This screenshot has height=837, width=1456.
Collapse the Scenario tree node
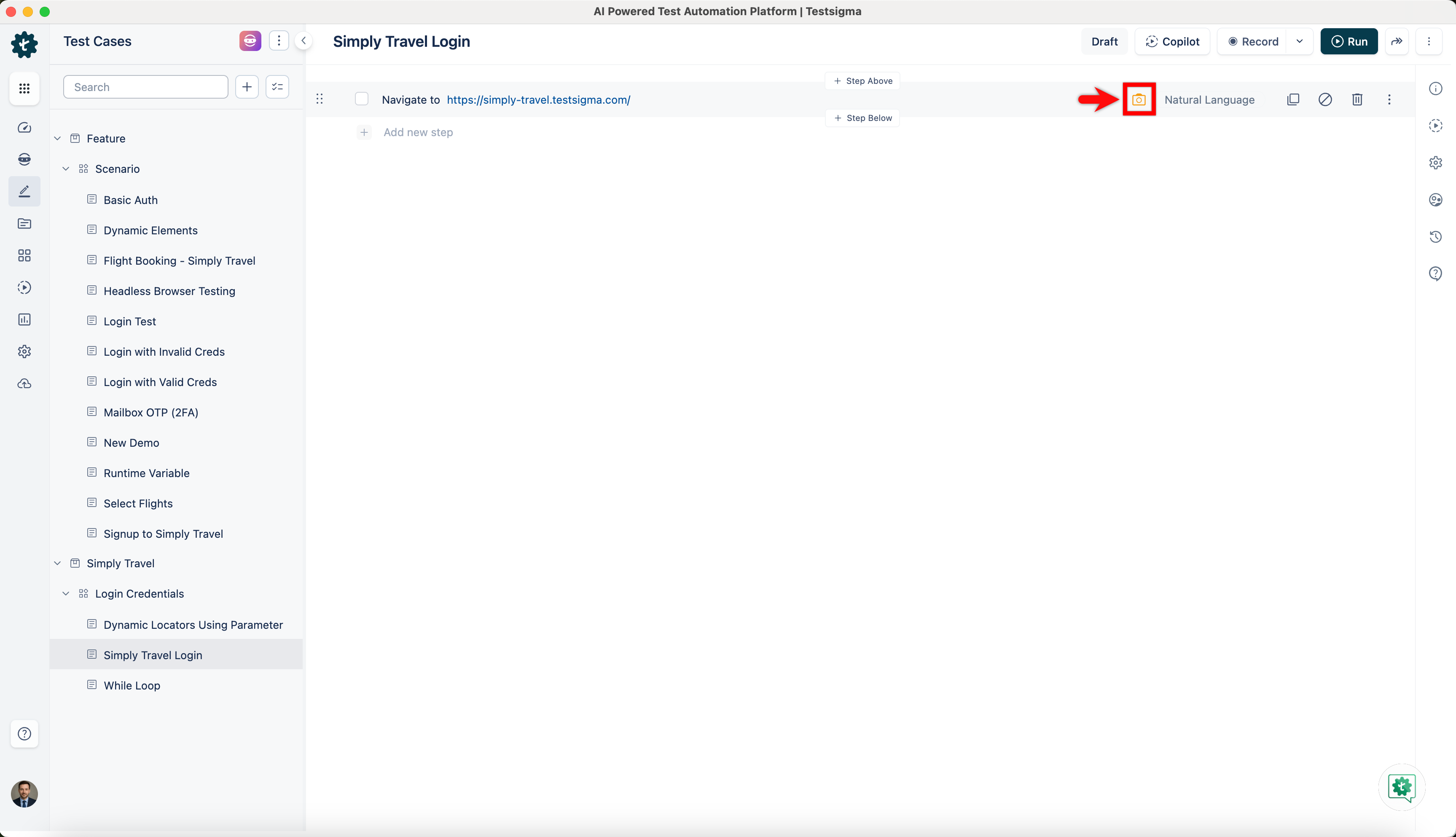click(x=65, y=169)
